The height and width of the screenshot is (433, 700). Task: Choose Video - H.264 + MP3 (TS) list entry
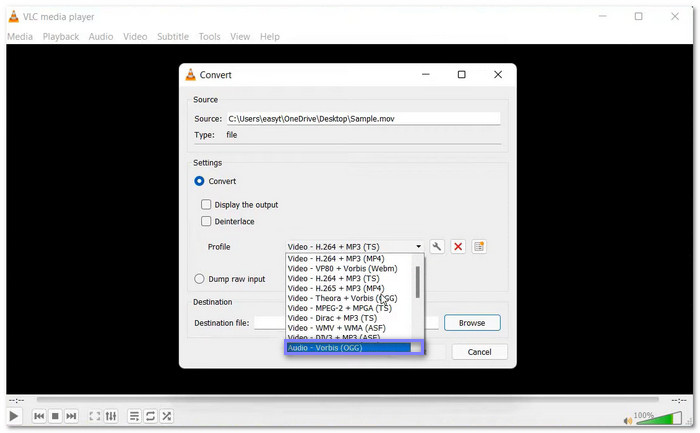(x=348, y=278)
